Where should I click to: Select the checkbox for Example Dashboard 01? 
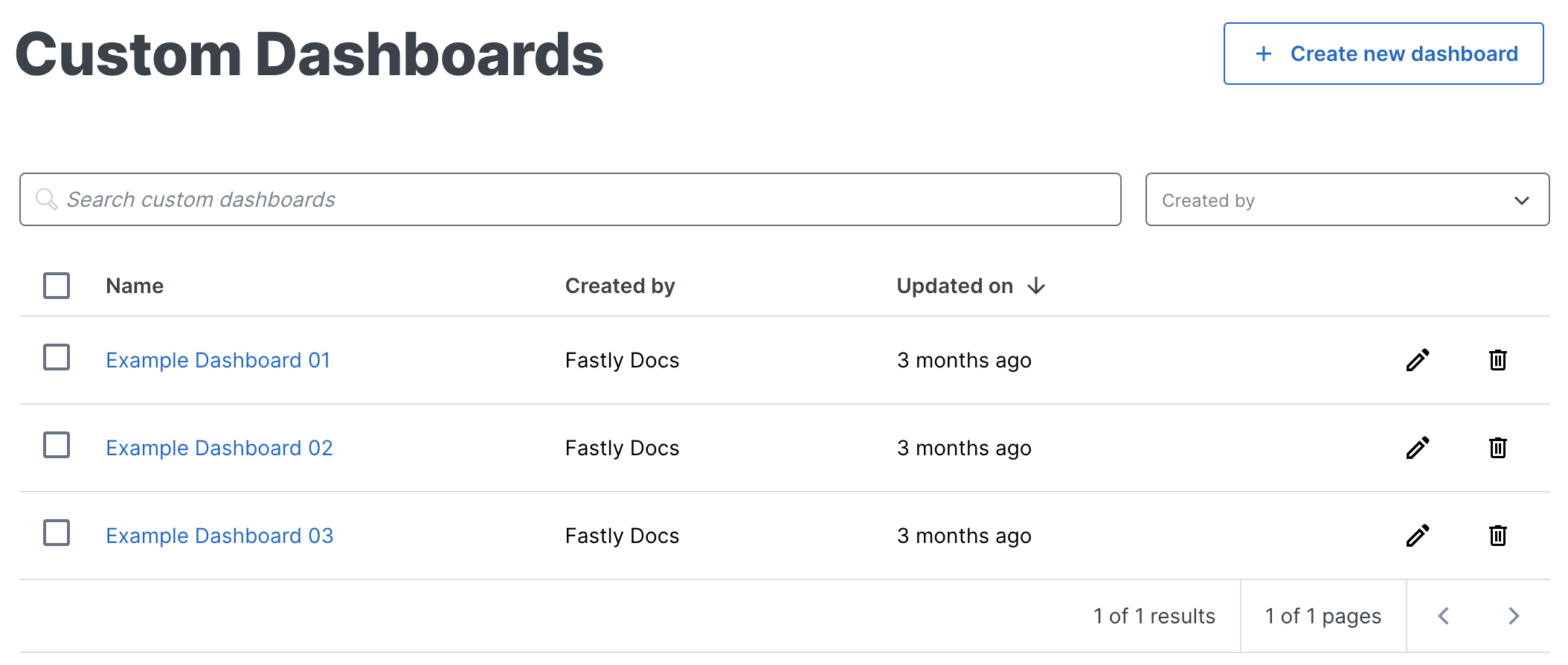click(x=56, y=358)
